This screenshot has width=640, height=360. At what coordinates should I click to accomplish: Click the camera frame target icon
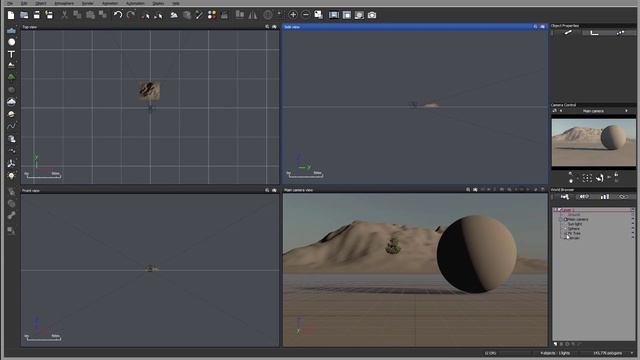tap(587, 178)
